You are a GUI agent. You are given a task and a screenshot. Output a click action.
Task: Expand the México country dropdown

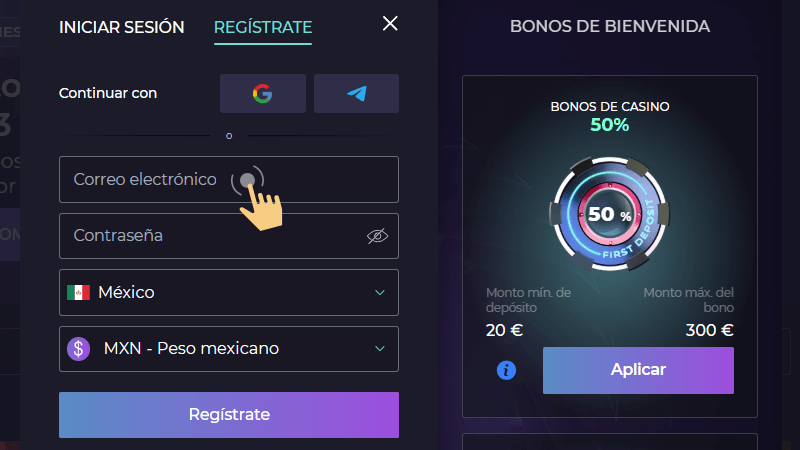(x=228, y=292)
